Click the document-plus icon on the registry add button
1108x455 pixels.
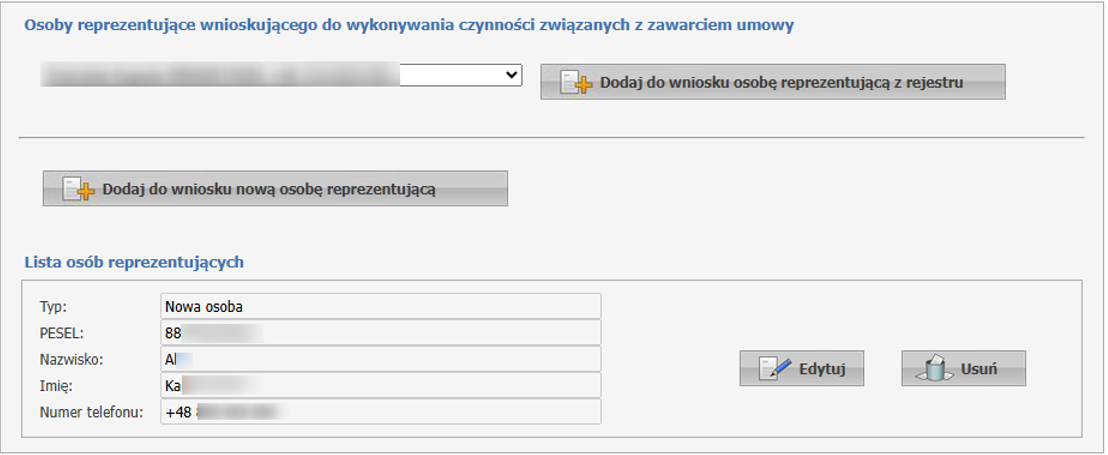click(x=577, y=84)
